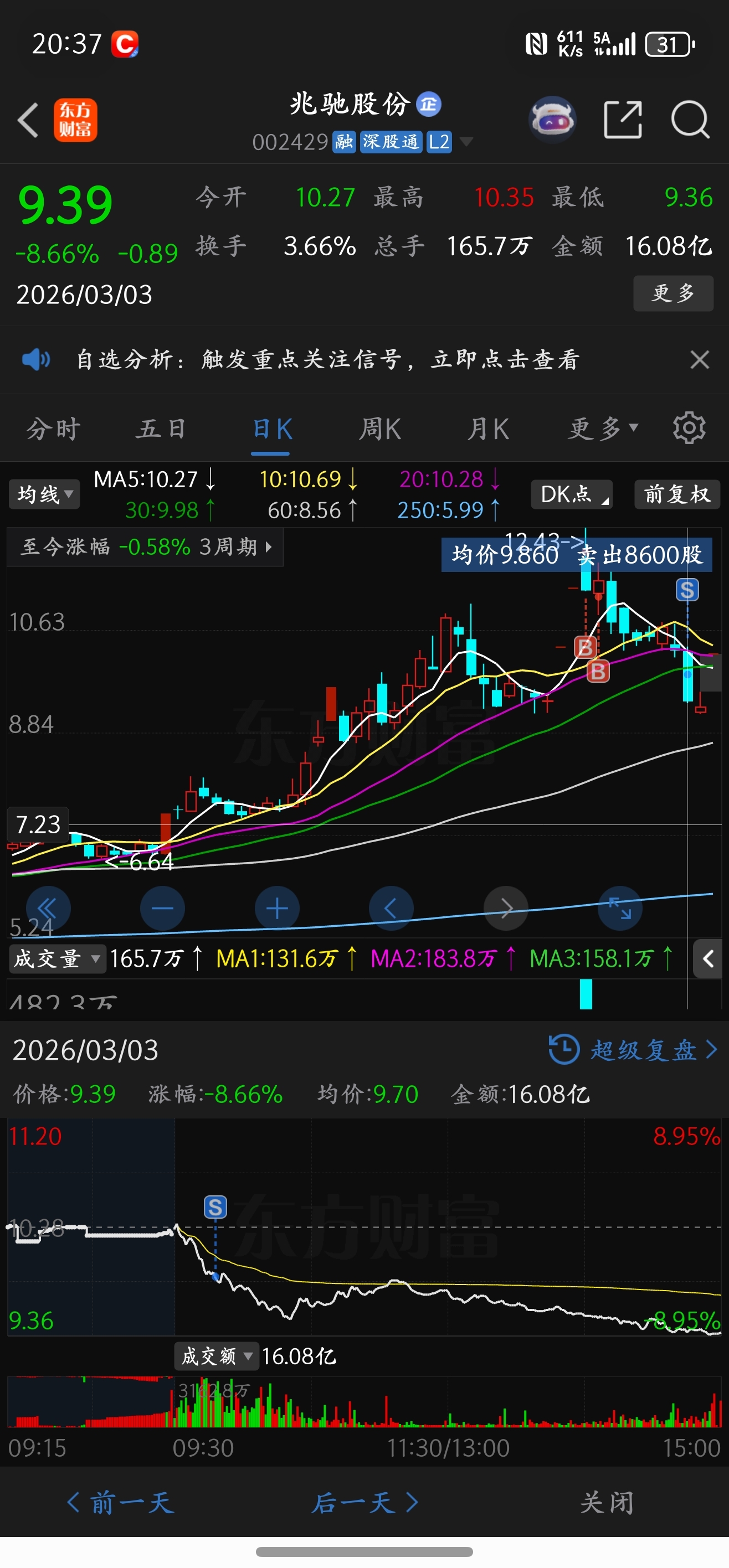
Task: Tap the current price 9.39
Action: pos(65,204)
